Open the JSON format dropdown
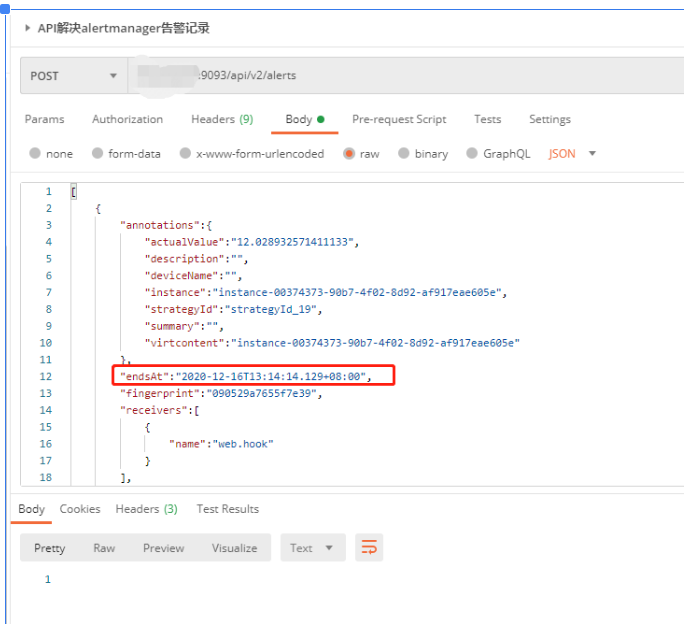The width and height of the screenshot is (684, 624). [572, 154]
